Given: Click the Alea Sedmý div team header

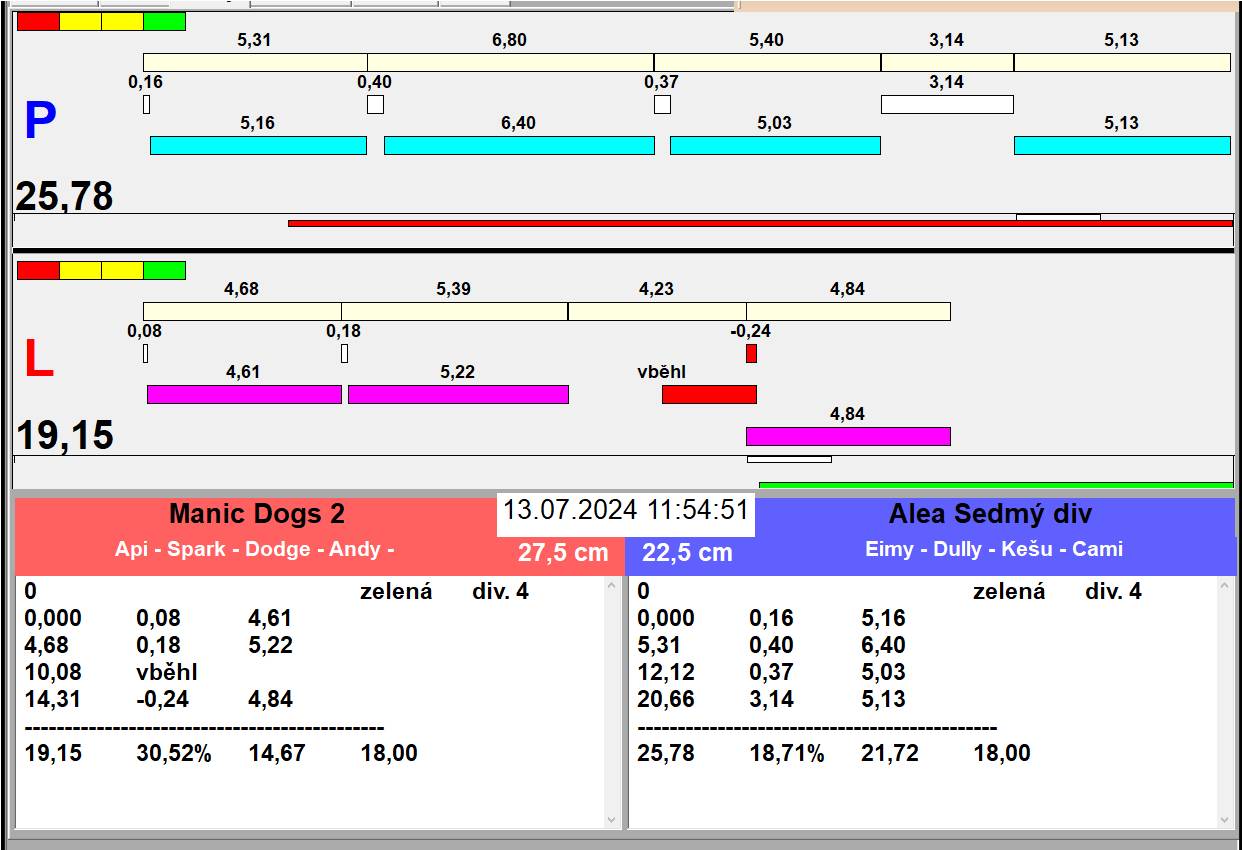Looking at the screenshot, I should [x=989, y=514].
